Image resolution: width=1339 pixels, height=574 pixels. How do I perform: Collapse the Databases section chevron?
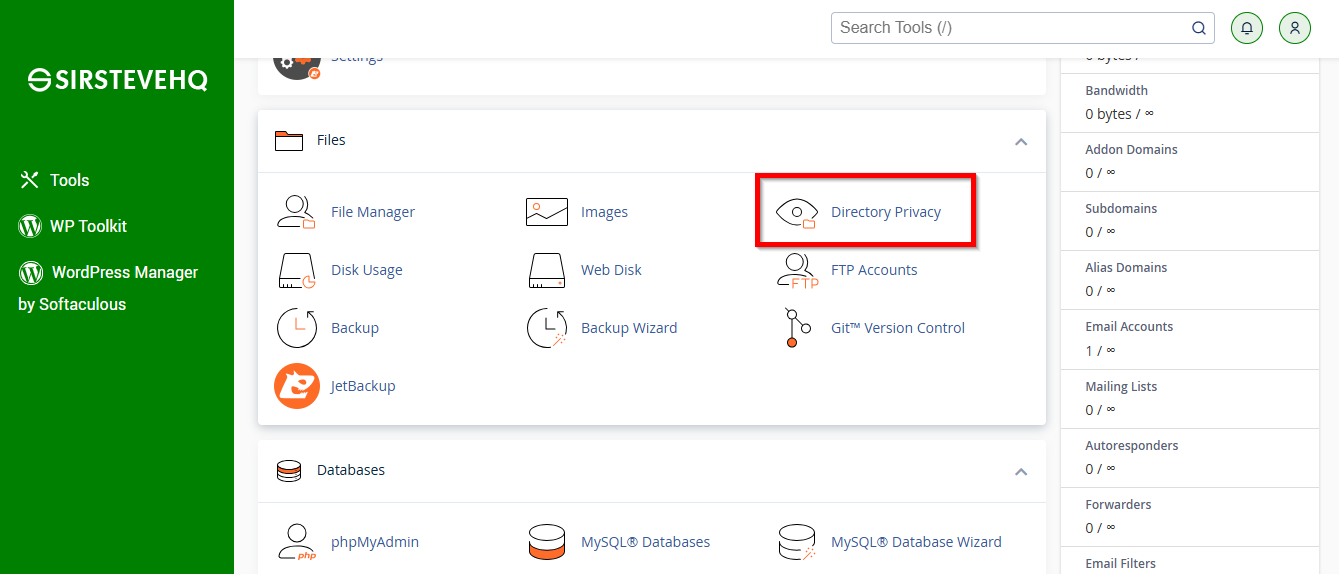(x=1021, y=471)
